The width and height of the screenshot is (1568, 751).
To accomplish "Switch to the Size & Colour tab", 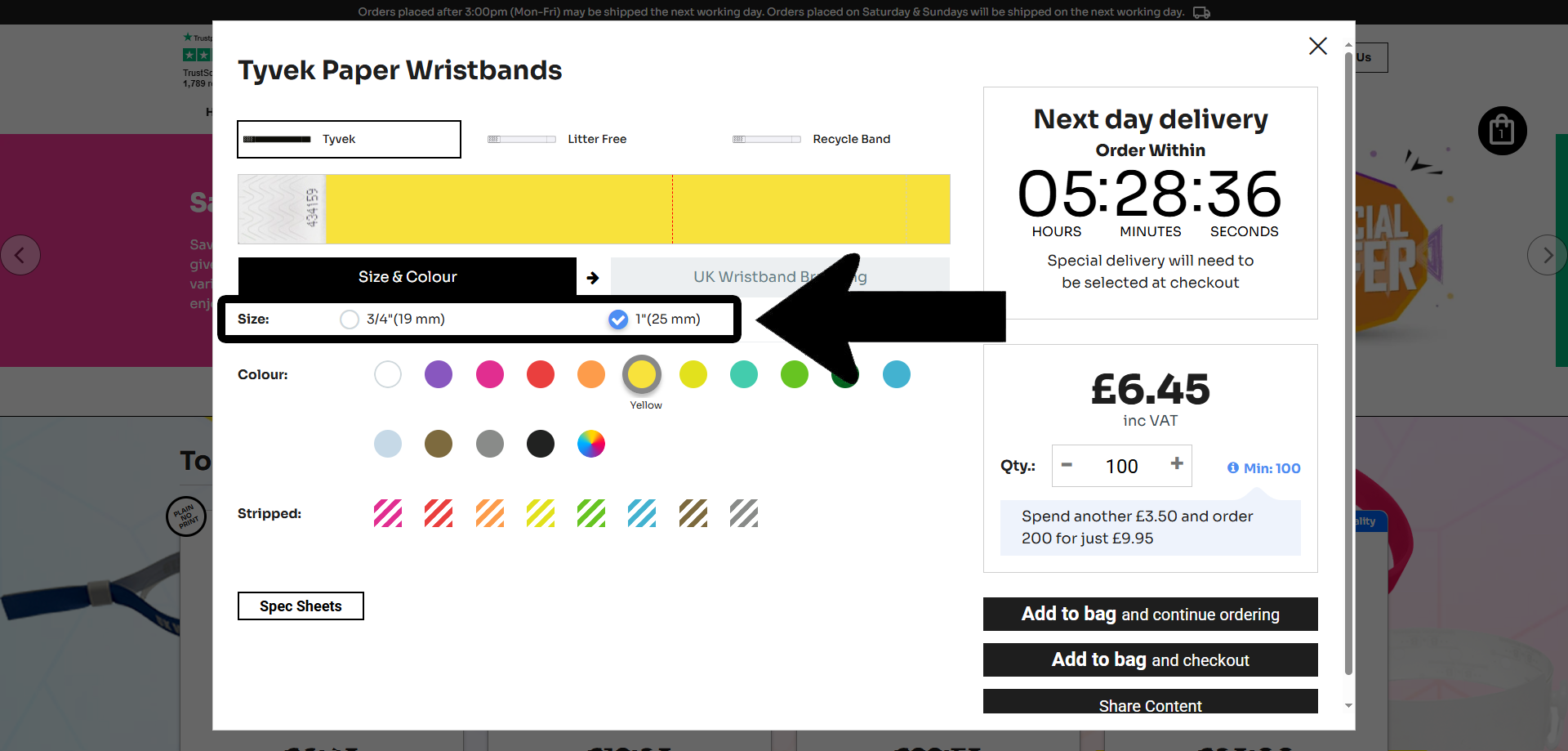I will [x=408, y=276].
